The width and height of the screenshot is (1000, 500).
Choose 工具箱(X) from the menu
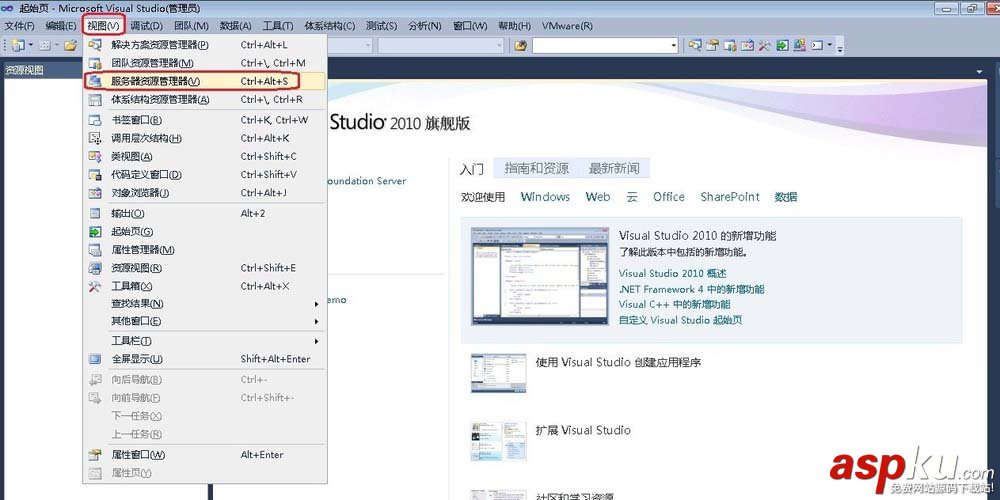205,286
